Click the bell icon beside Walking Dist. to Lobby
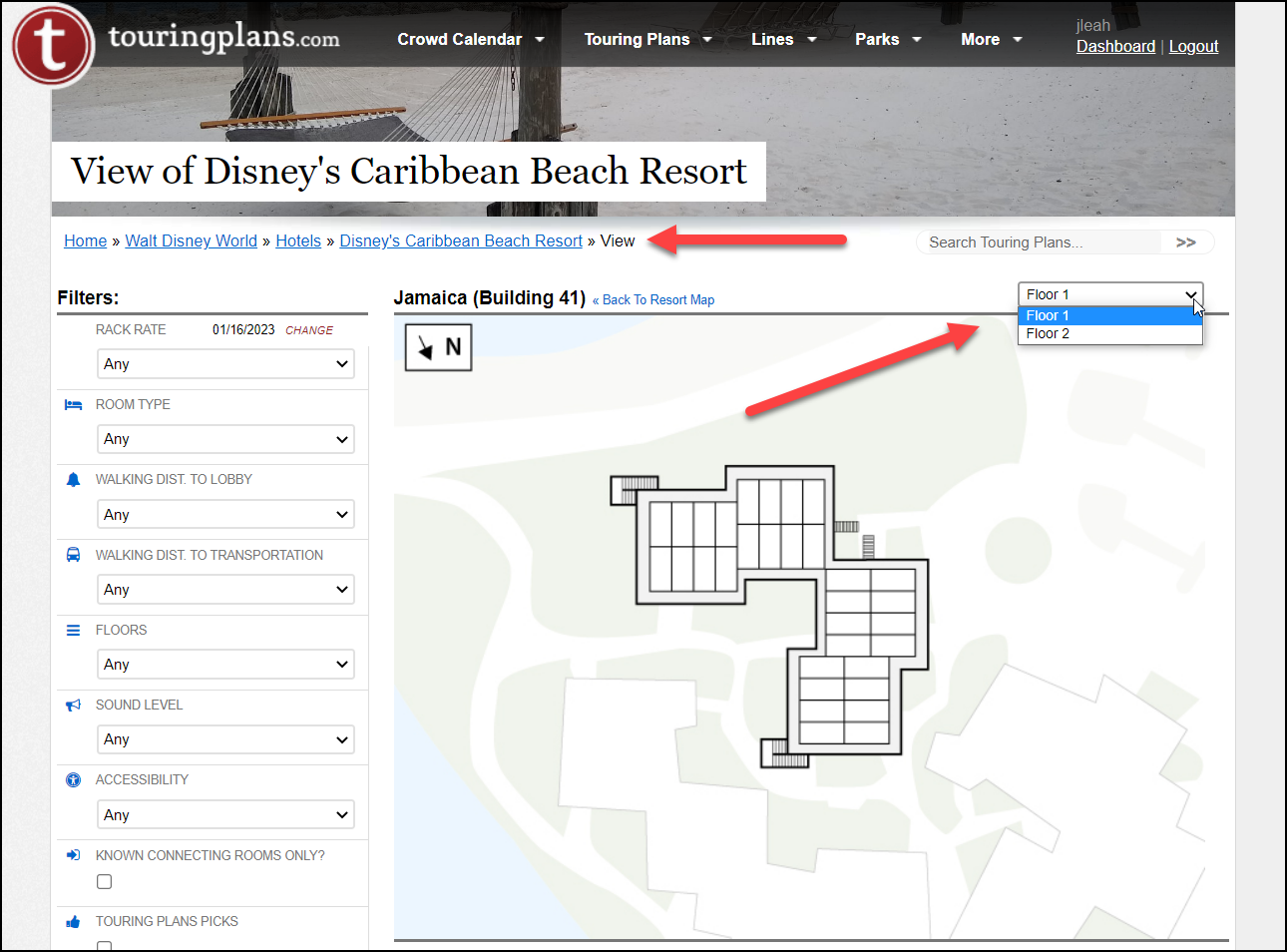Viewport: 1287px width, 952px height. click(73, 480)
